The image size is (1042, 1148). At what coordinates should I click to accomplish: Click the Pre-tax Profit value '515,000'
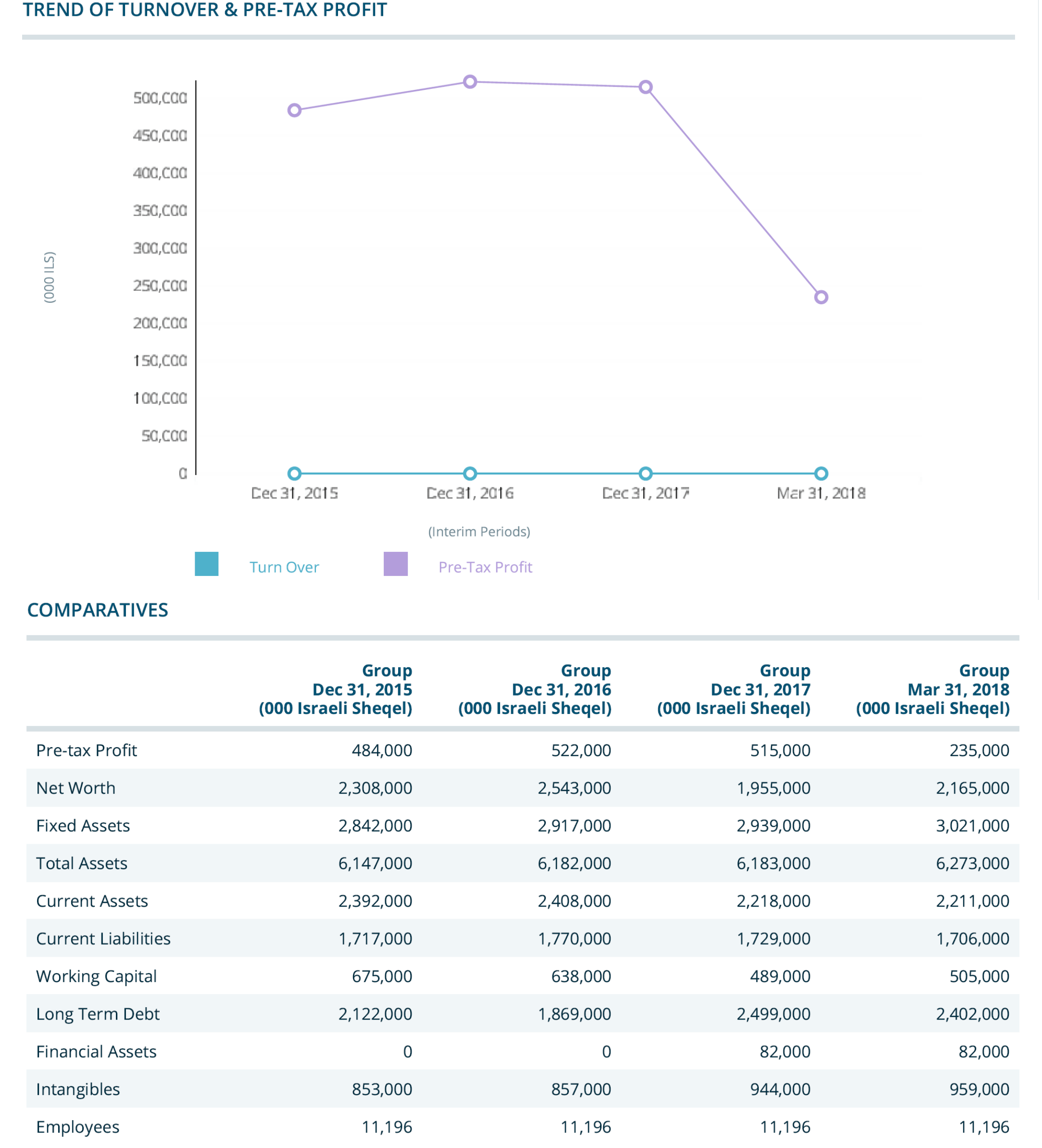coord(780,750)
